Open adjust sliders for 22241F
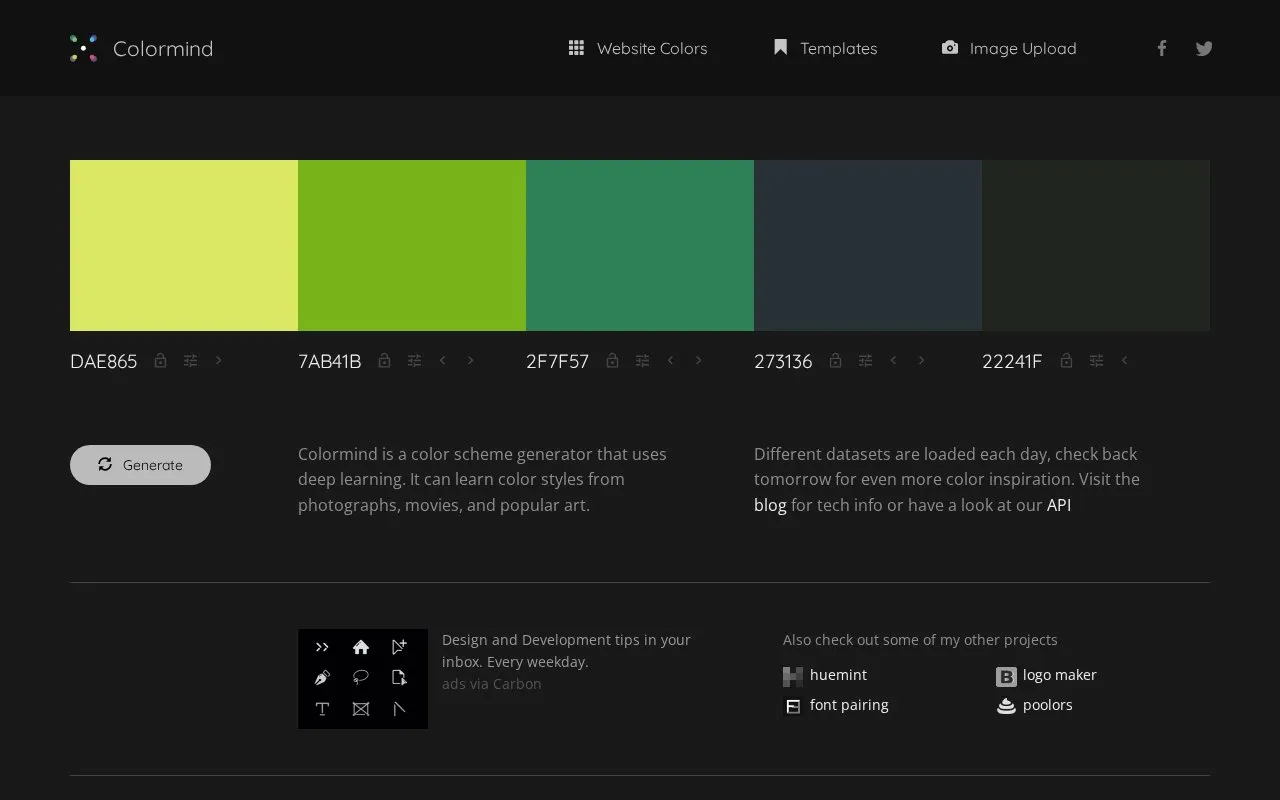The image size is (1280, 800). [1096, 360]
